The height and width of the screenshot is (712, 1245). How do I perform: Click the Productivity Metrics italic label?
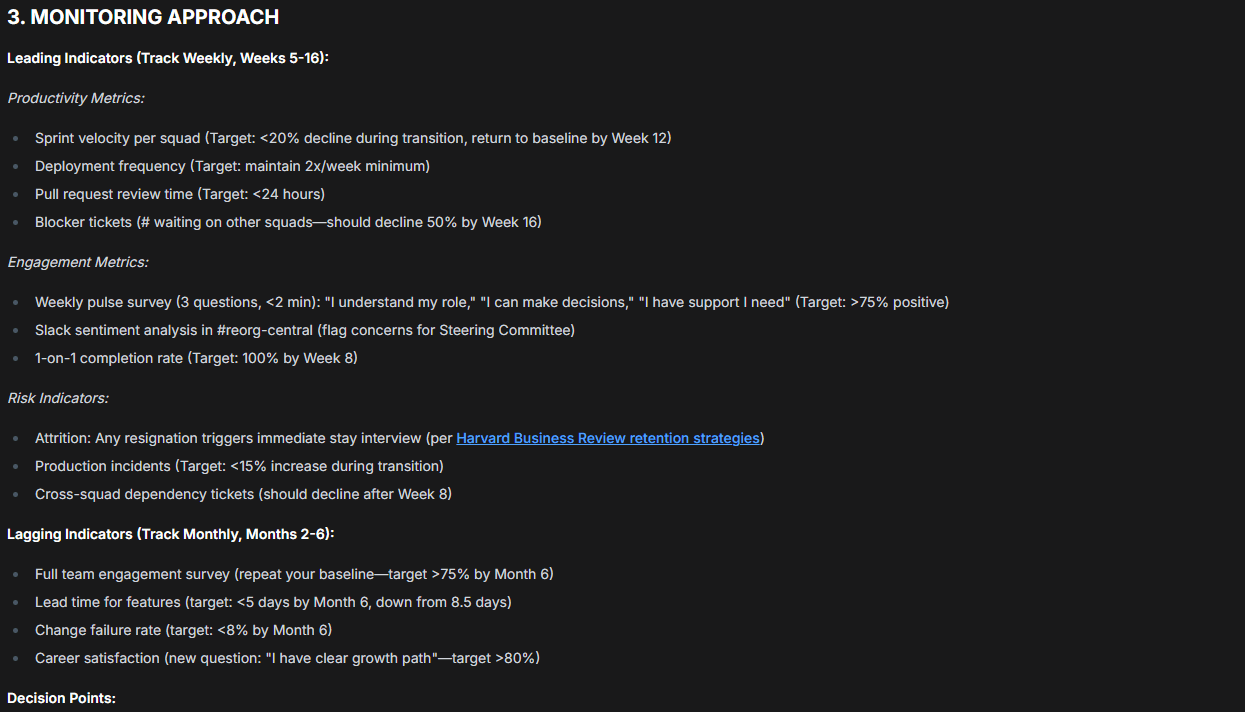tap(75, 98)
